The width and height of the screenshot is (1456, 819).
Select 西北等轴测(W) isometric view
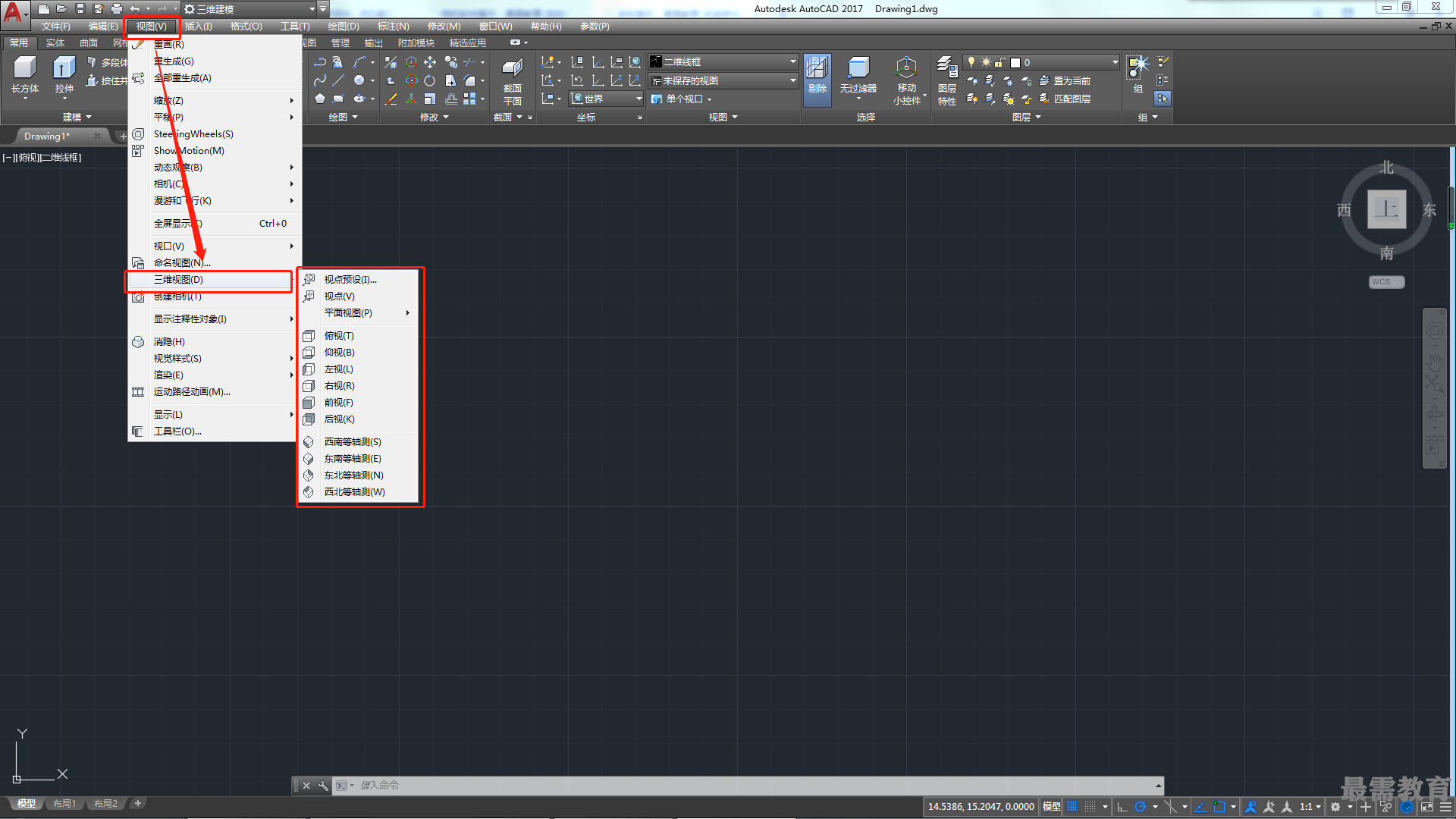359,491
